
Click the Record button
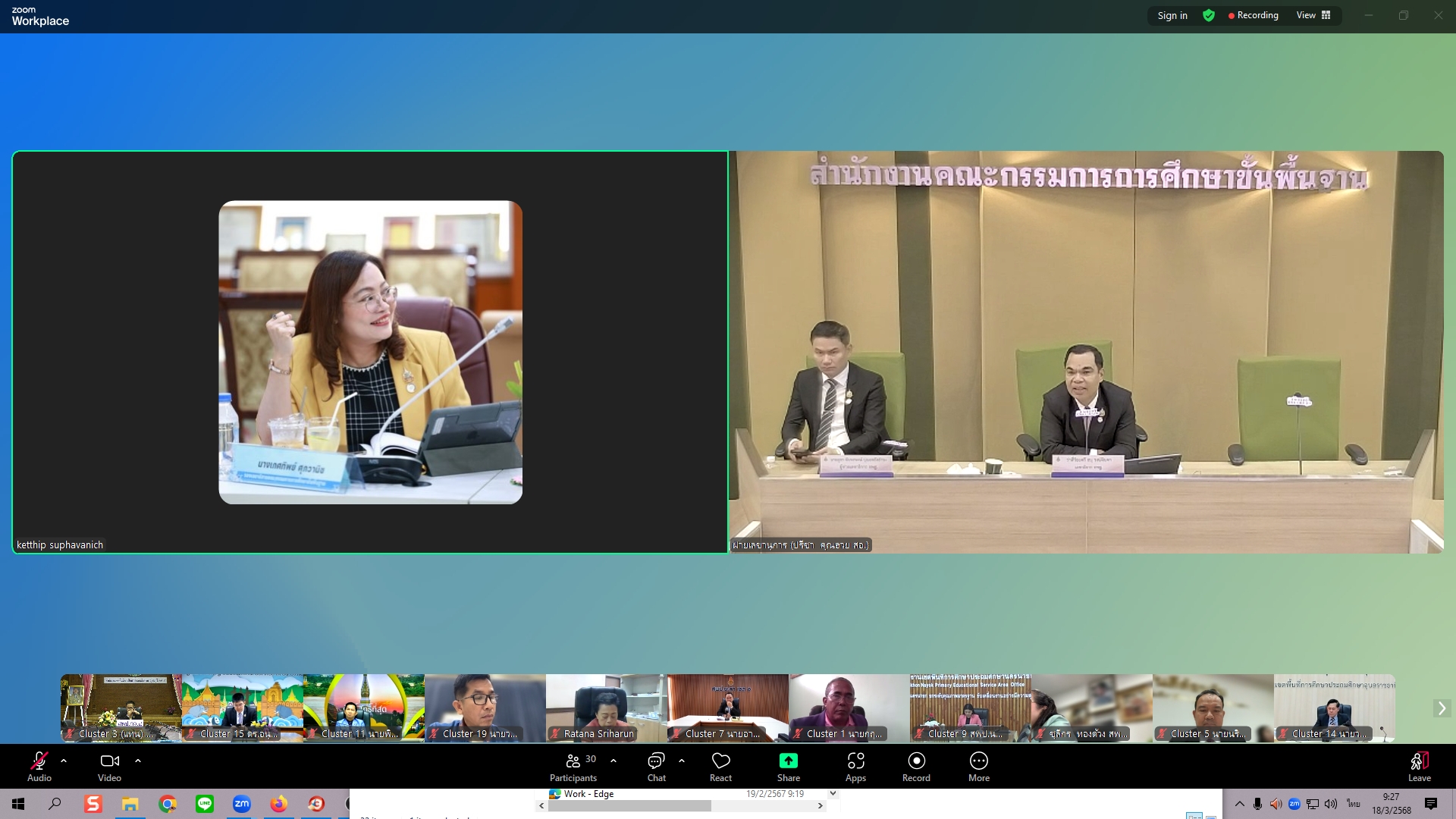pos(916,767)
